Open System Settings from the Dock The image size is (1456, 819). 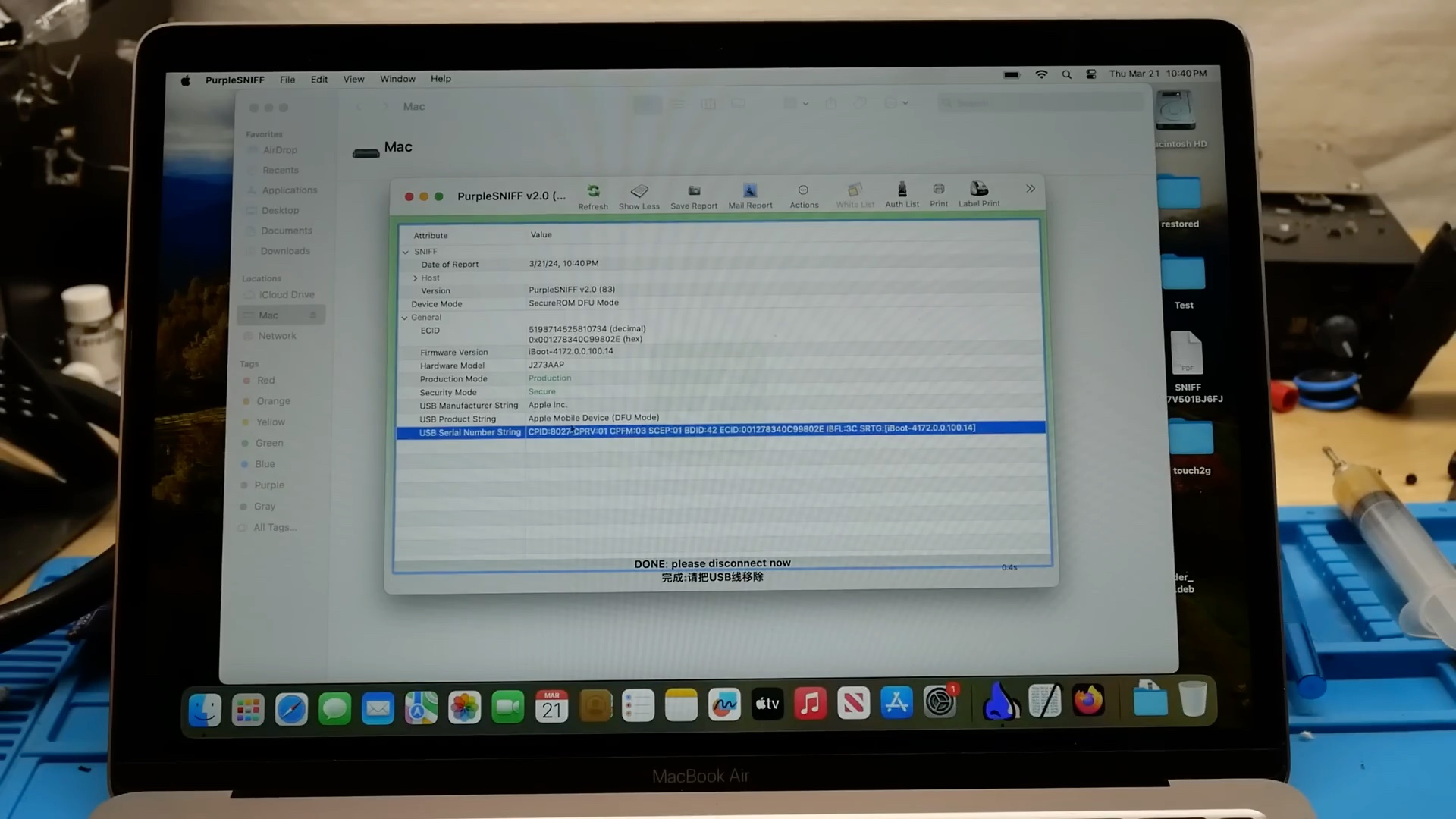coord(940,701)
